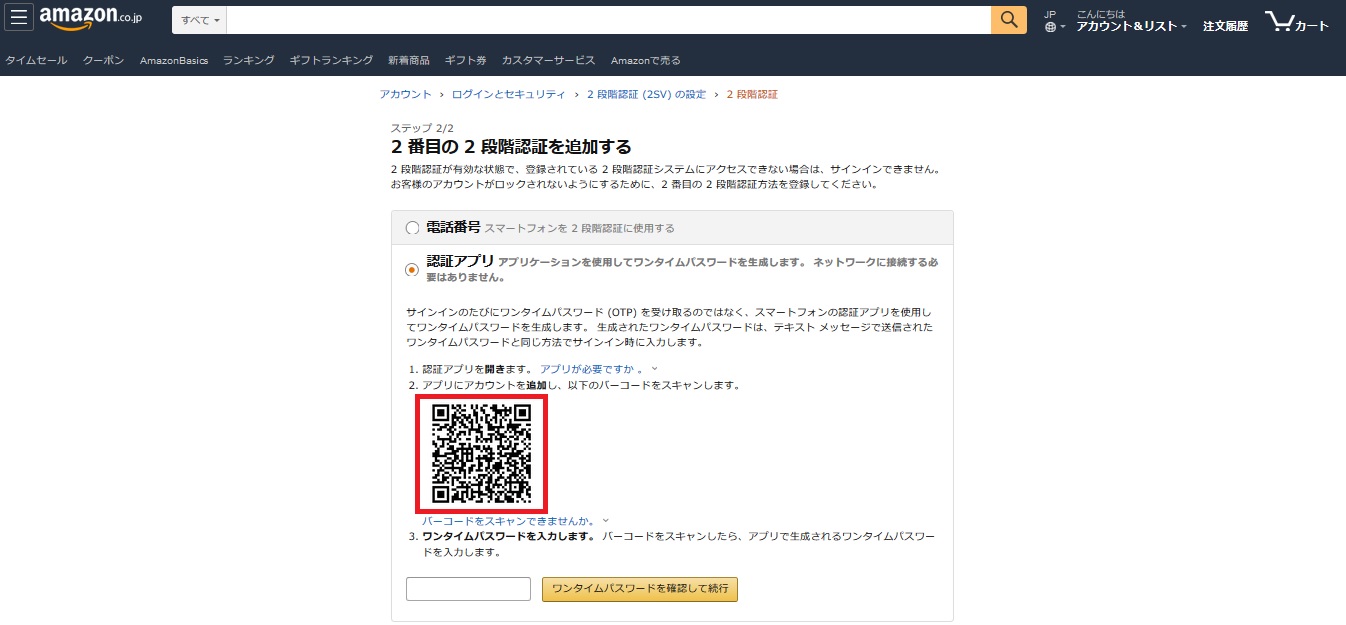Click the search magnifier button
The image size is (1346, 625).
click(1009, 20)
